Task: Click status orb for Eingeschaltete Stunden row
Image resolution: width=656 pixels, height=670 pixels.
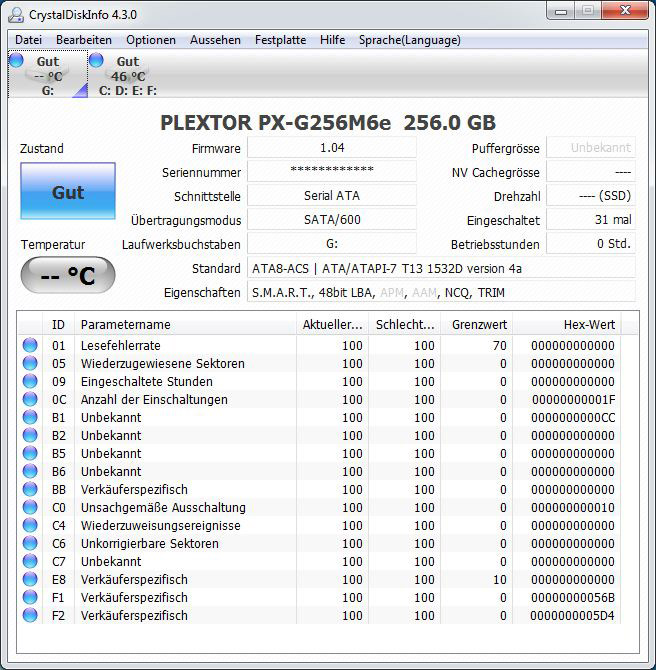Action: pyautogui.click(x=30, y=381)
